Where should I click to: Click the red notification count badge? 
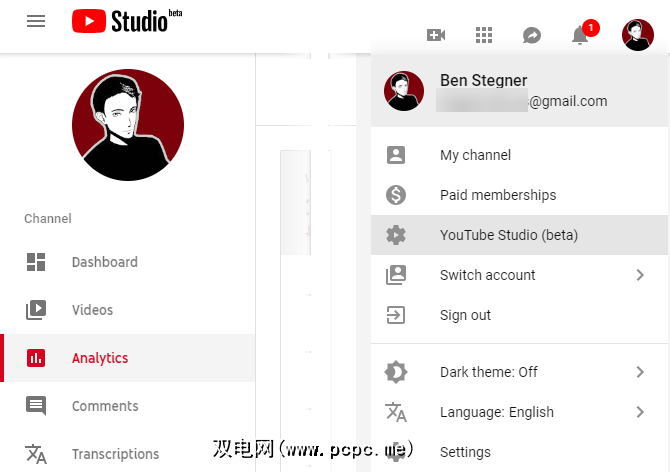click(591, 28)
